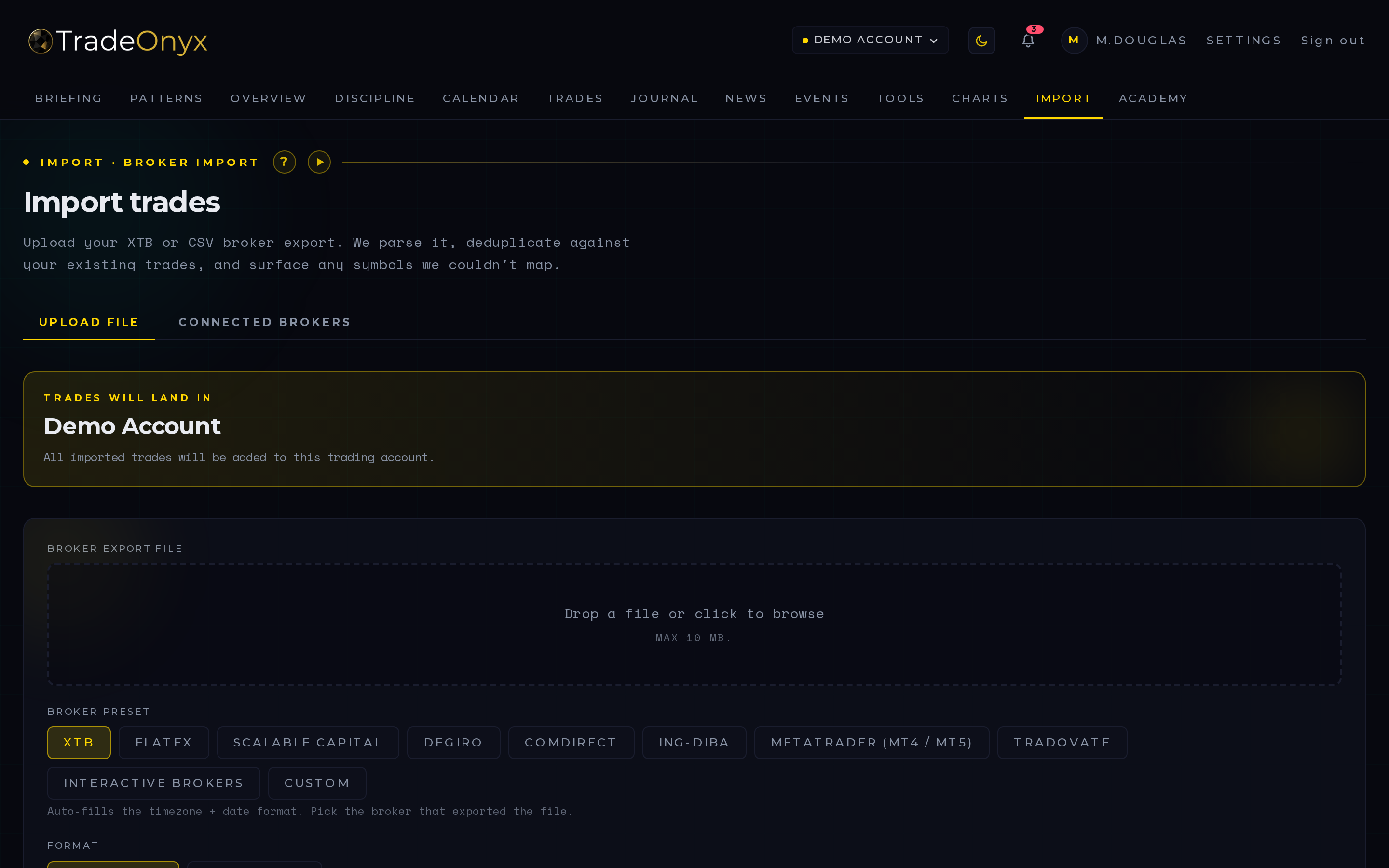Click 'IMPORT · BROKER IMPORT' breadcrumb text
This screenshot has width=1389, height=868.
150,163
